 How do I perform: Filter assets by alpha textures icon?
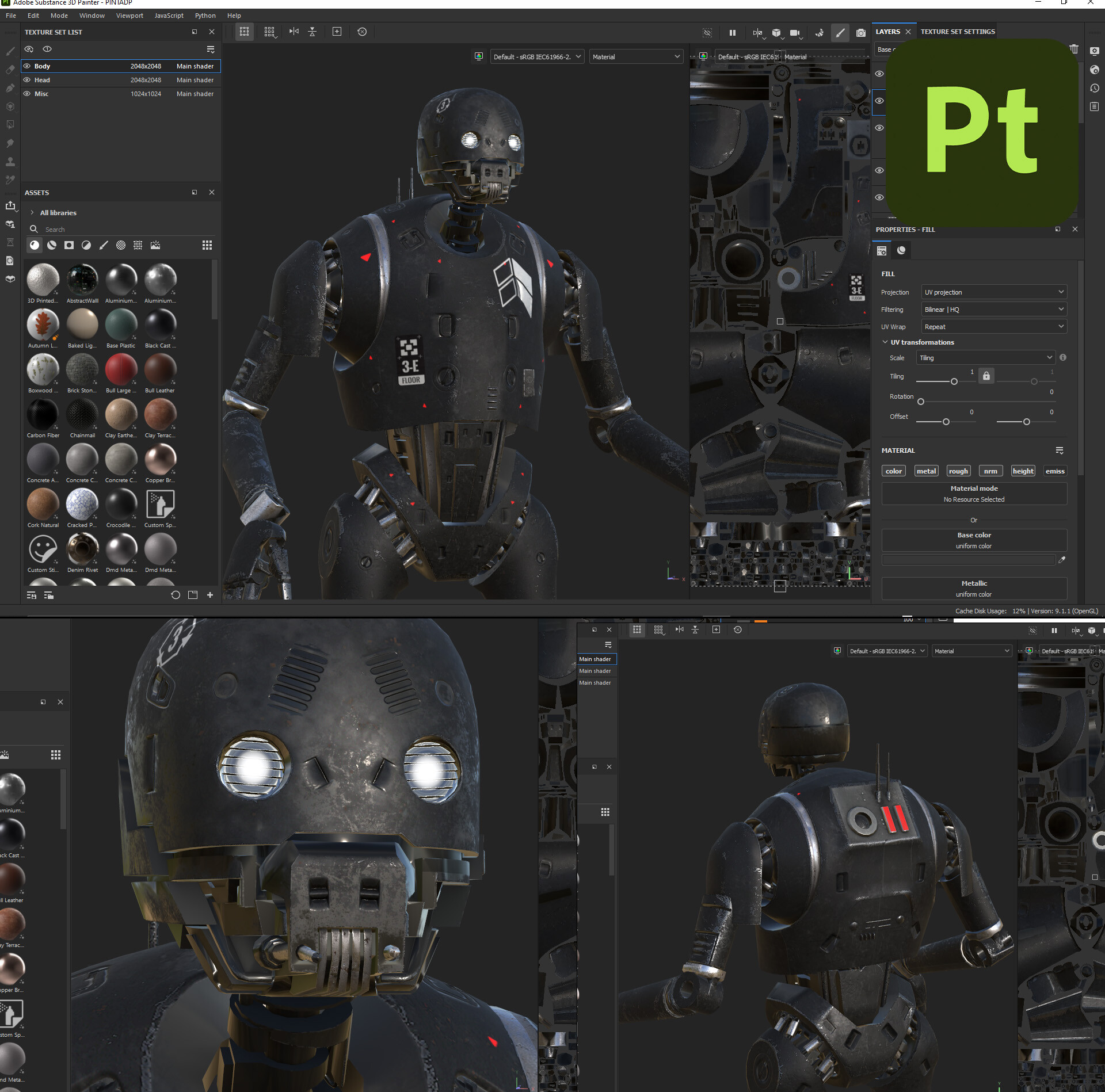pos(69,245)
